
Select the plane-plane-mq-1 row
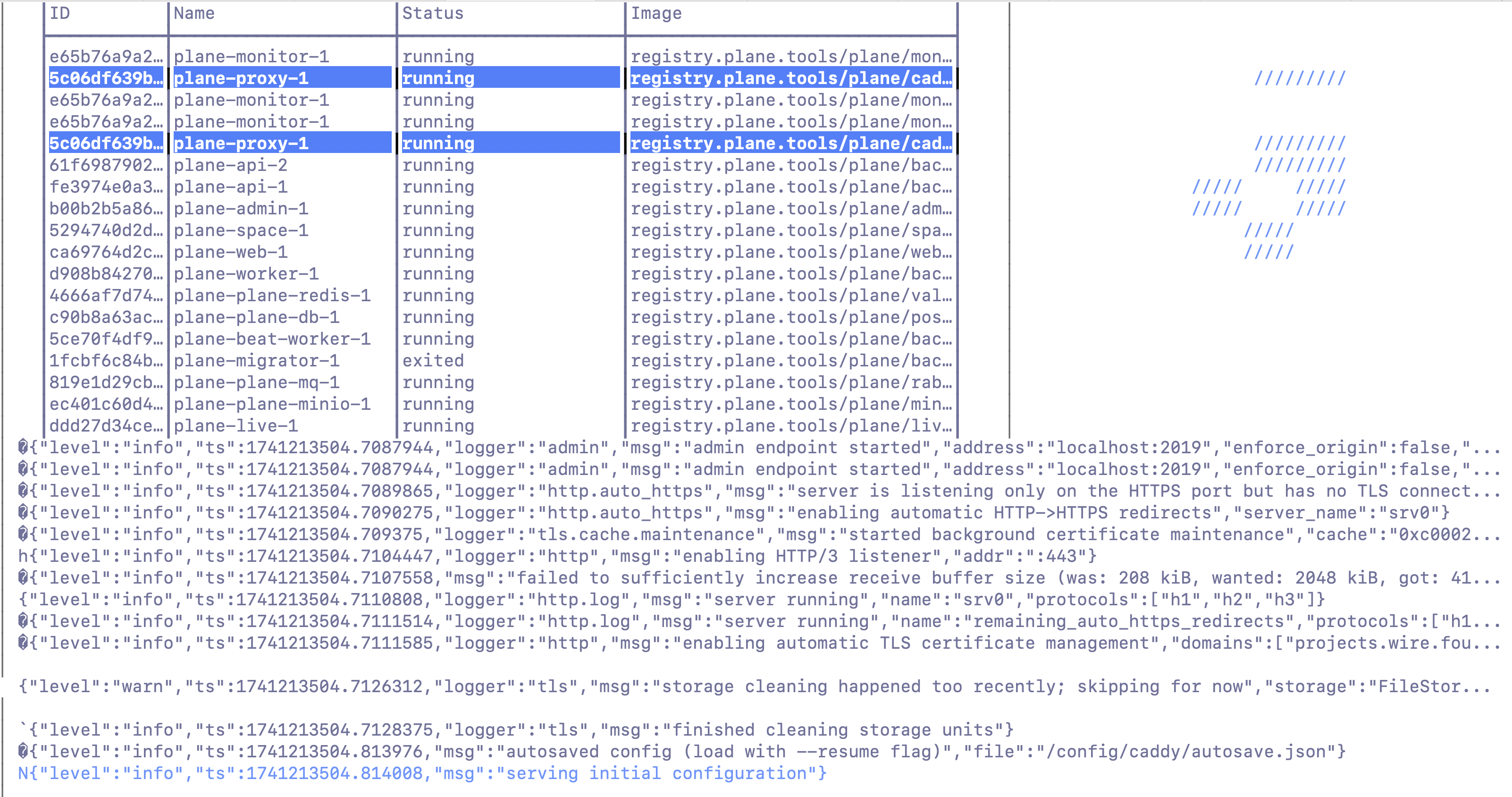point(256,382)
